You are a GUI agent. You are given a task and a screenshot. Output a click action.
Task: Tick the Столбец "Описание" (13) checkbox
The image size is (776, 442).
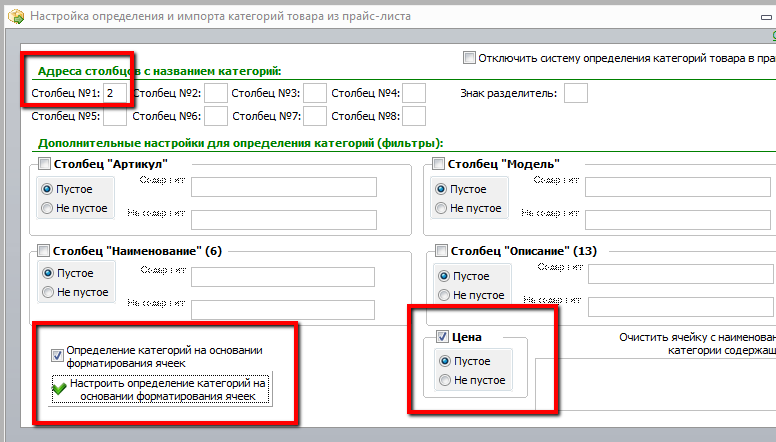click(441, 250)
